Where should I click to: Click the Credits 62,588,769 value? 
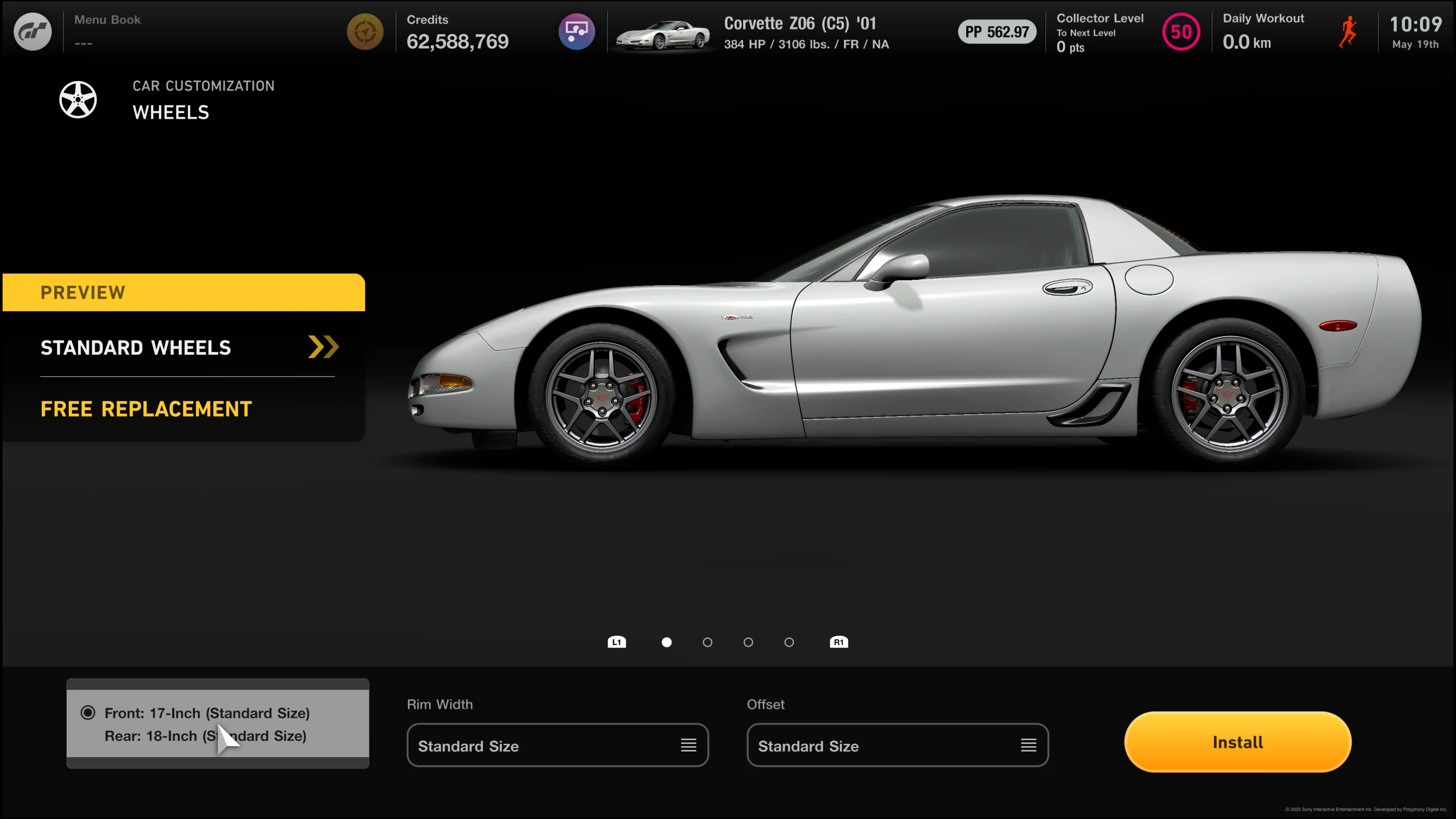[458, 42]
